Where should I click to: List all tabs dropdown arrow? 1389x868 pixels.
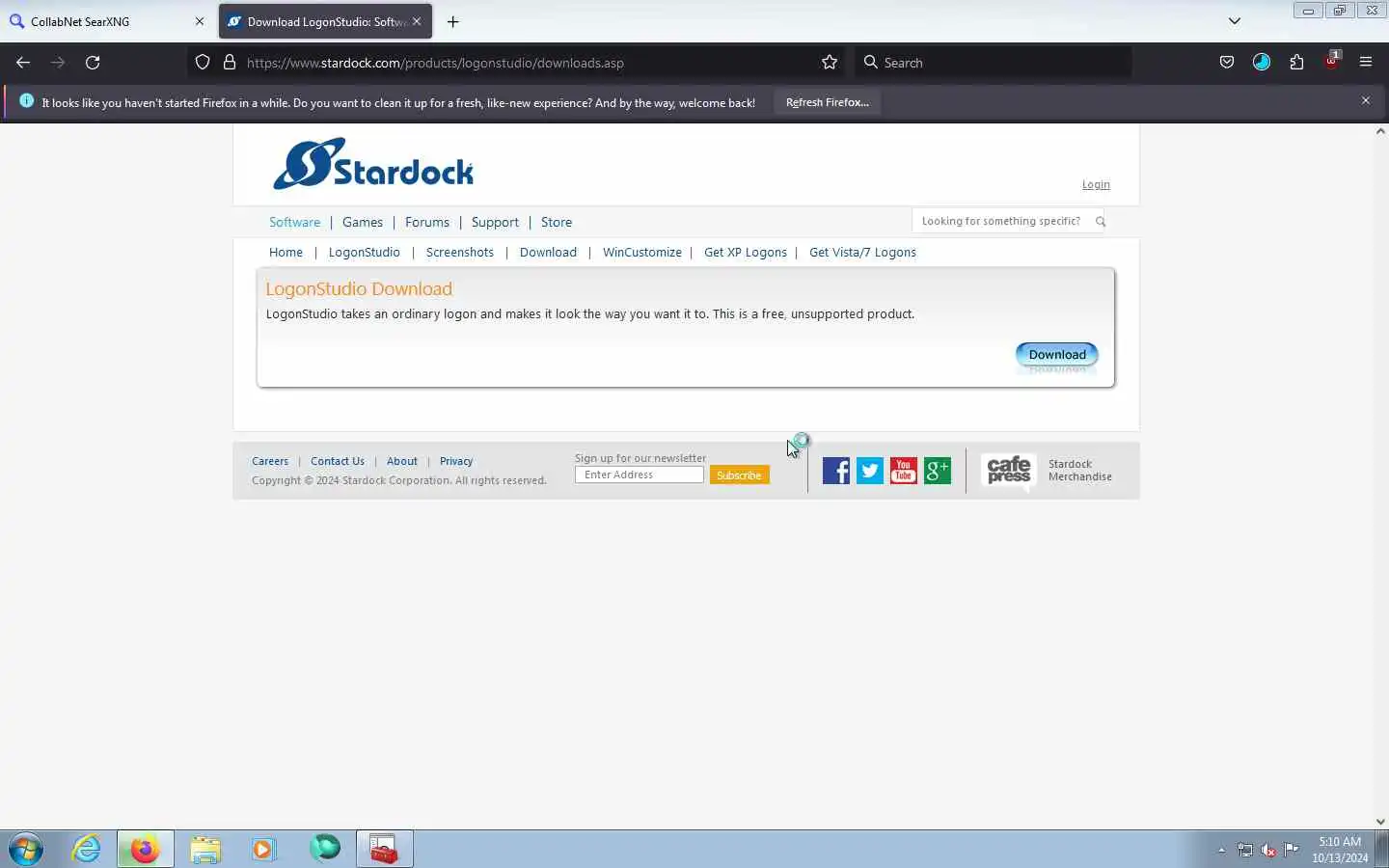click(1235, 21)
